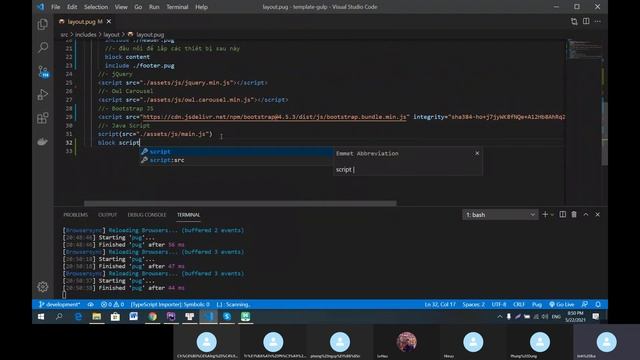The image size is (640, 360).
Task: Open File Explorer from the taskbar
Action: (97, 317)
